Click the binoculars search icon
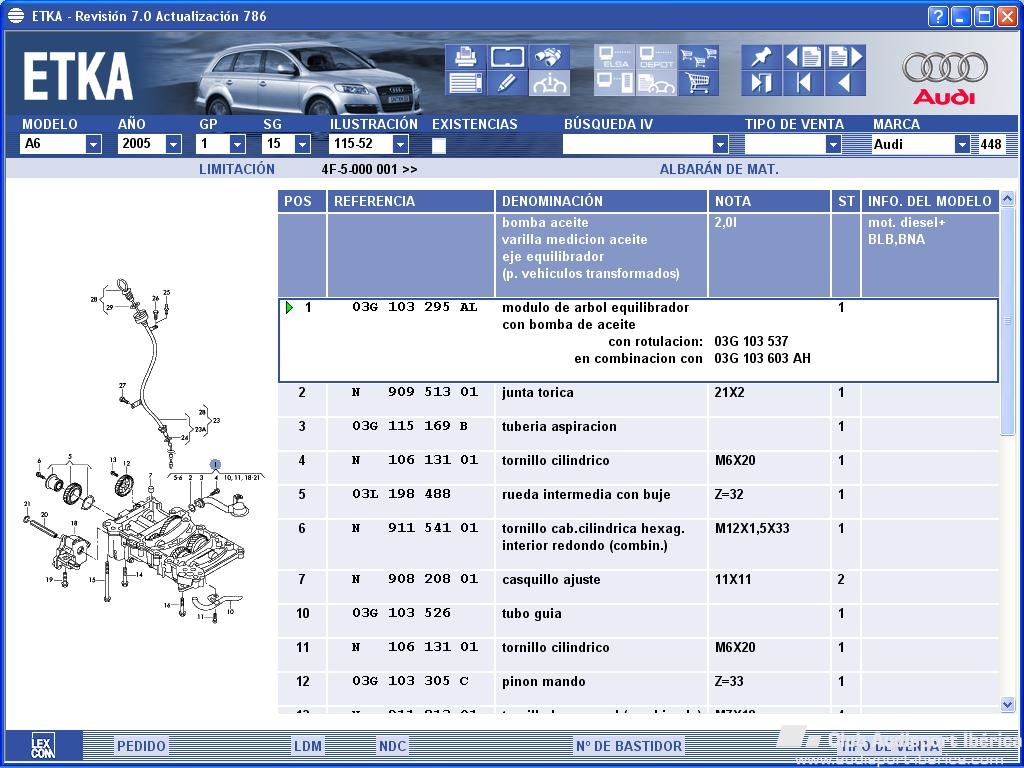Image resolution: width=1024 pixels, height=768 pixels. click(548, 57)
